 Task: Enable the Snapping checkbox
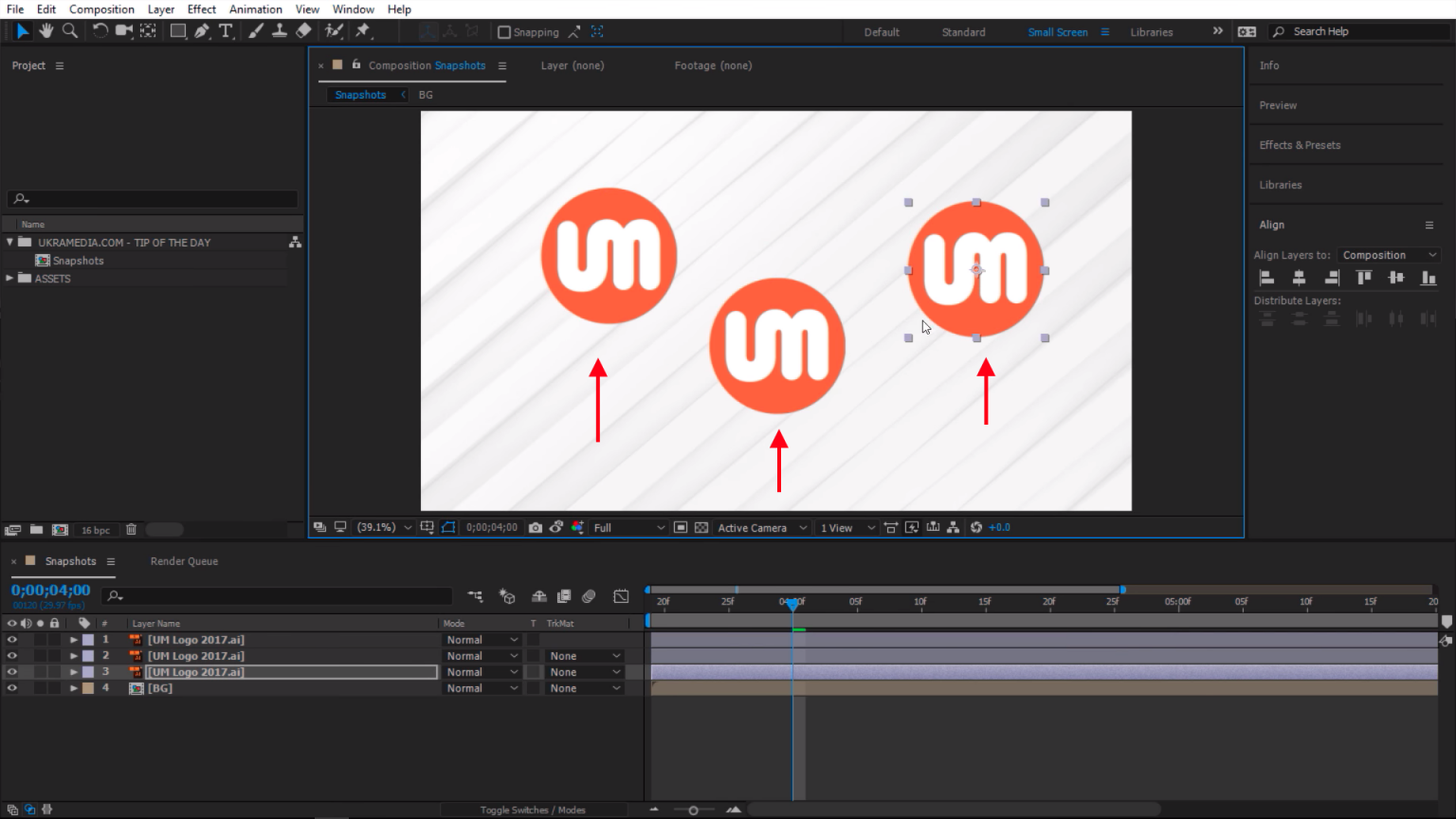504,32
